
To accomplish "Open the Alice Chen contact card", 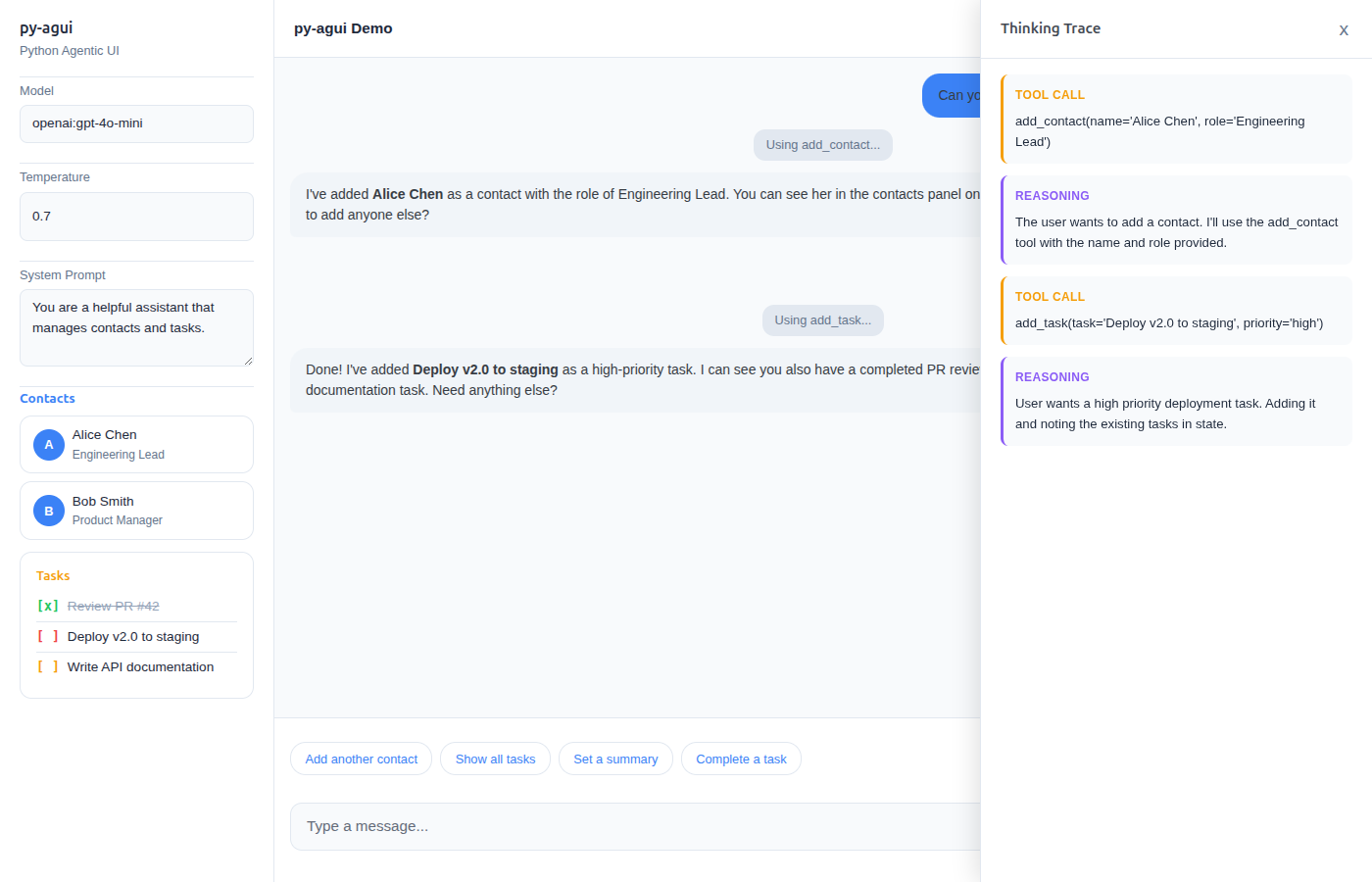I will click(x=136, y=445).
